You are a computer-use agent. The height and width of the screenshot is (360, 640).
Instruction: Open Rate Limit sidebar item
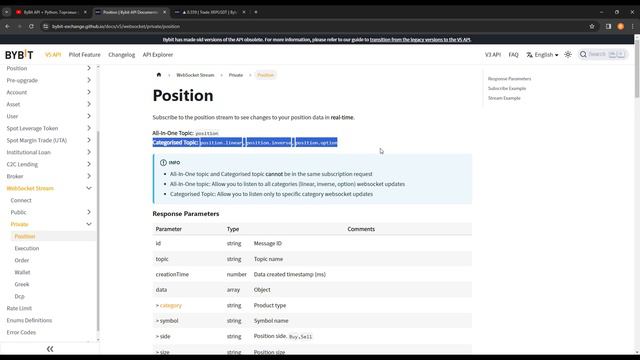pyautogui.click(x=19, y=308)
